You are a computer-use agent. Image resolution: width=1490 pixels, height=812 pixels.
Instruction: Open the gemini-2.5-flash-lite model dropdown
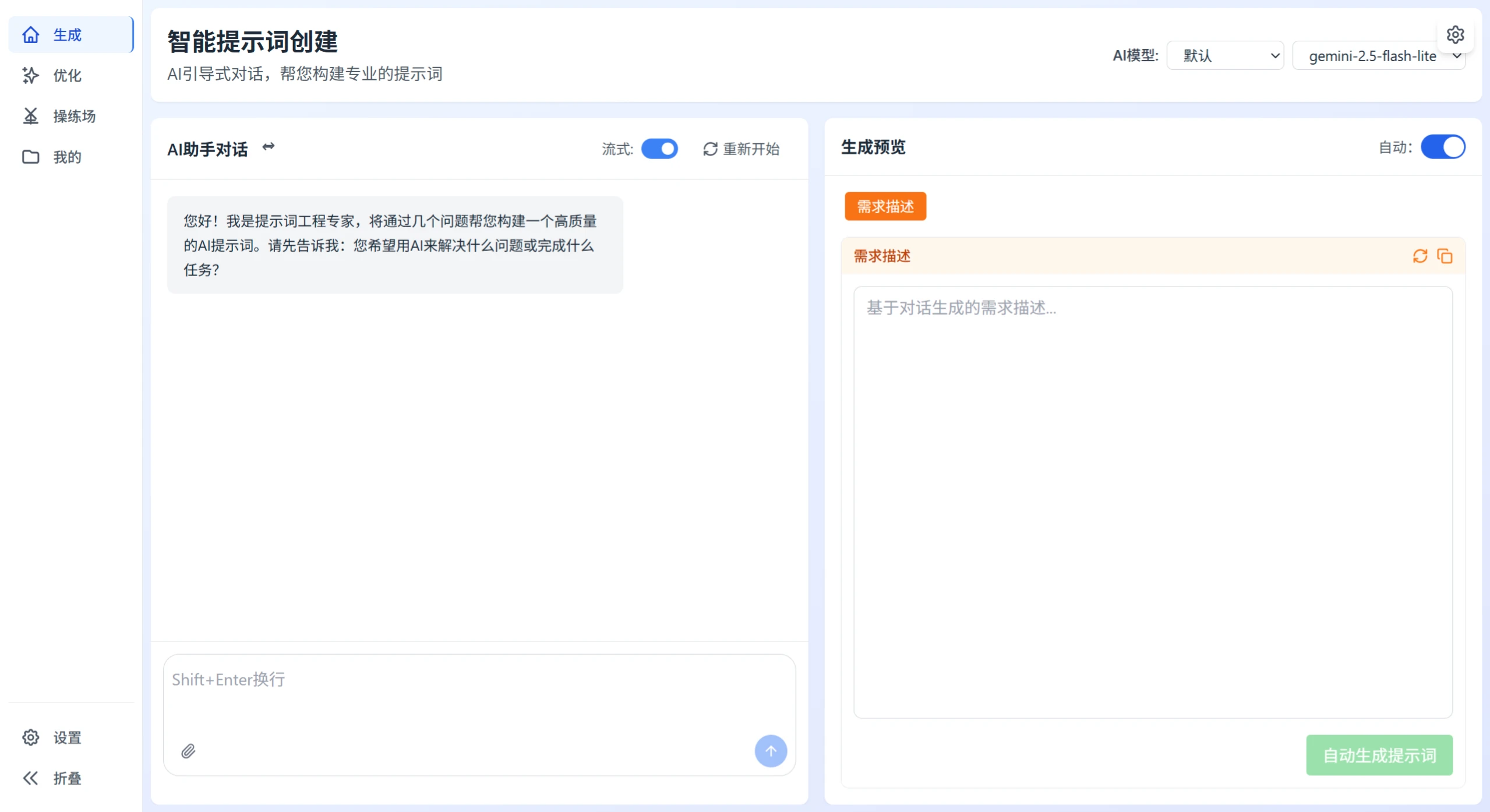coord(1378,56)
